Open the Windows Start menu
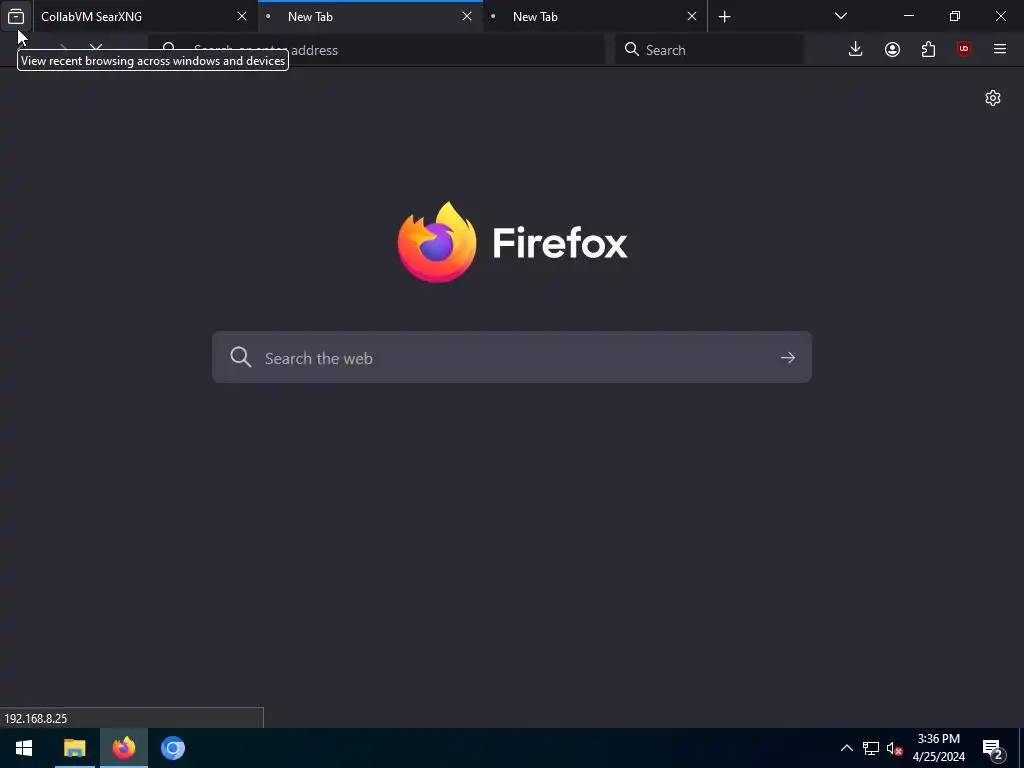1024x768 pixels. pos(24,748)
